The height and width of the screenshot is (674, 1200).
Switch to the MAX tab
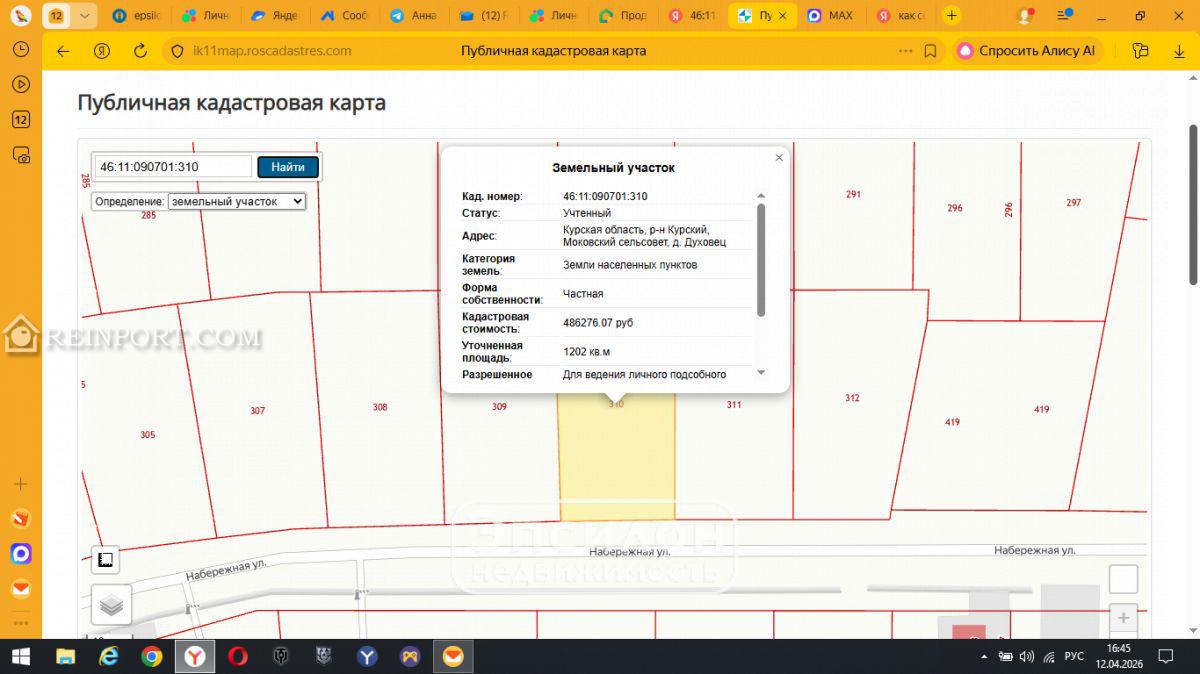coord(831,16)
